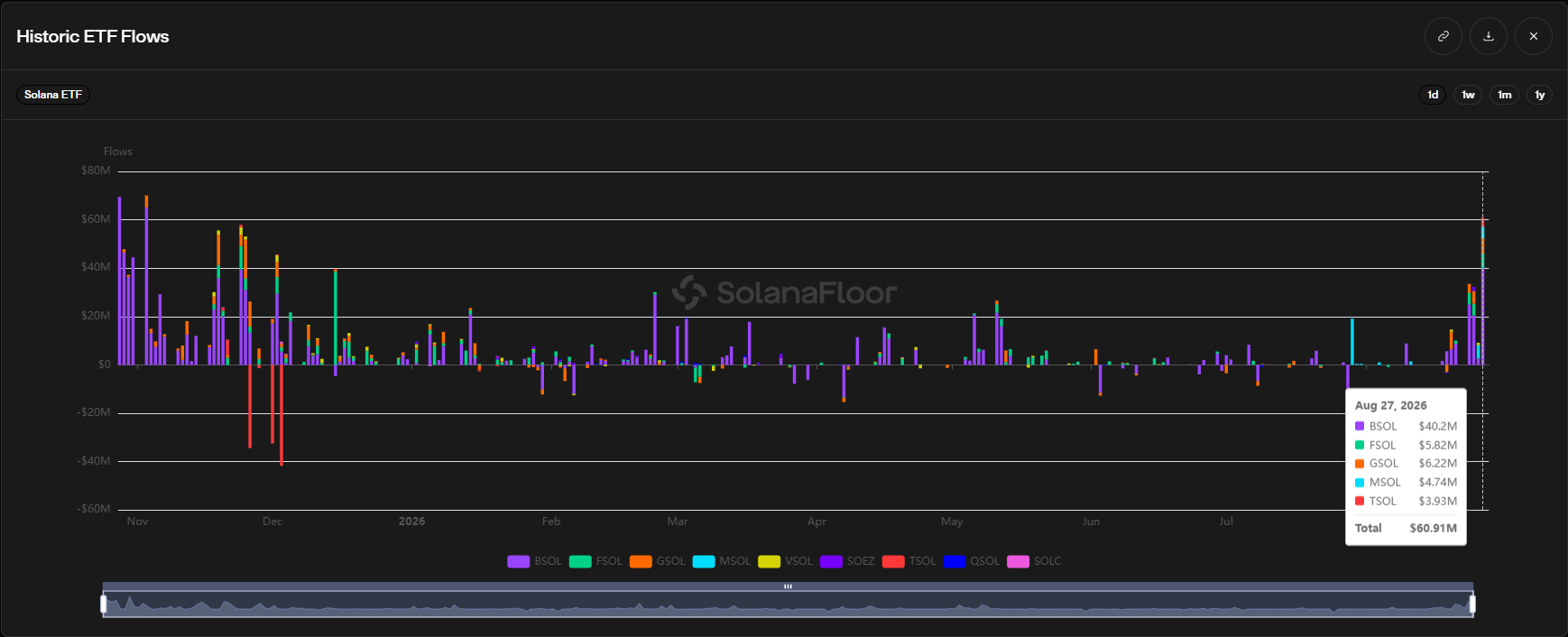
Task: Toggle MSOL series in legend
Action: [x=722, y=561]
